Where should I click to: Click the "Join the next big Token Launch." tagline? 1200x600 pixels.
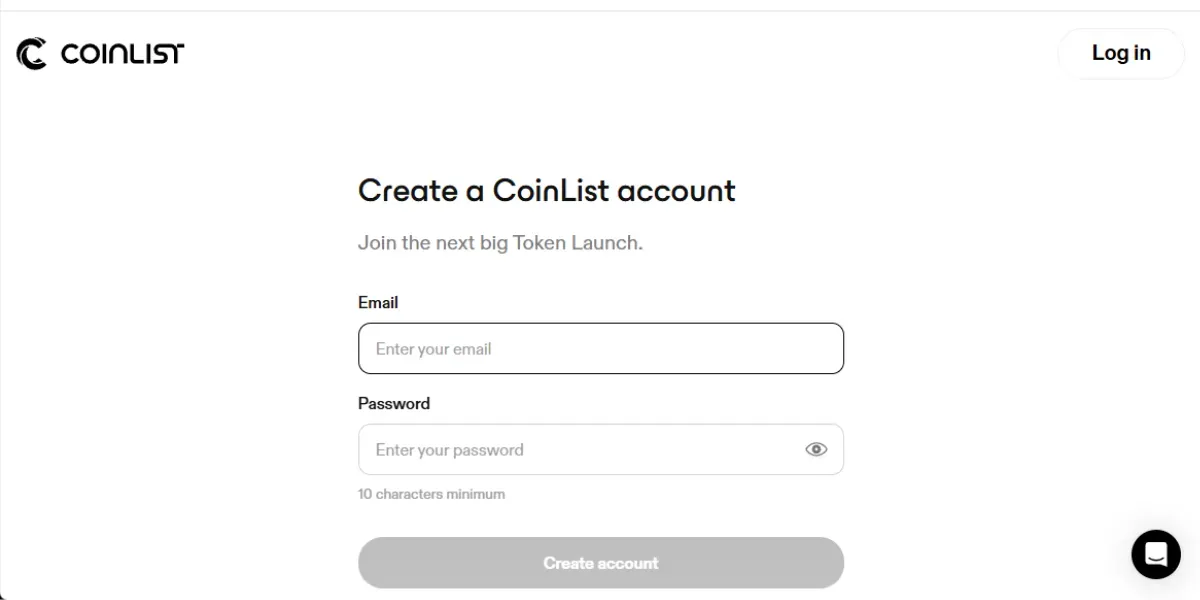click(x=500, y=243)
